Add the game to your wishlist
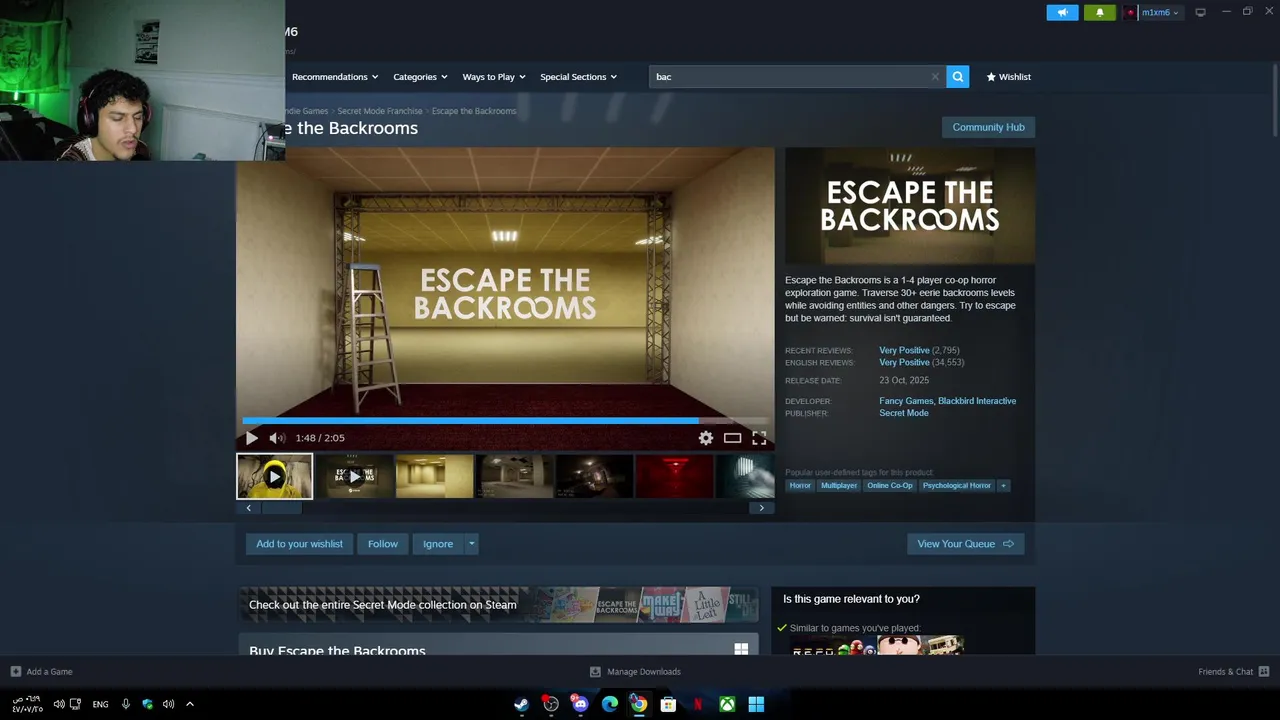Viewport: 1280px width, 720px height. coord(299,544)
